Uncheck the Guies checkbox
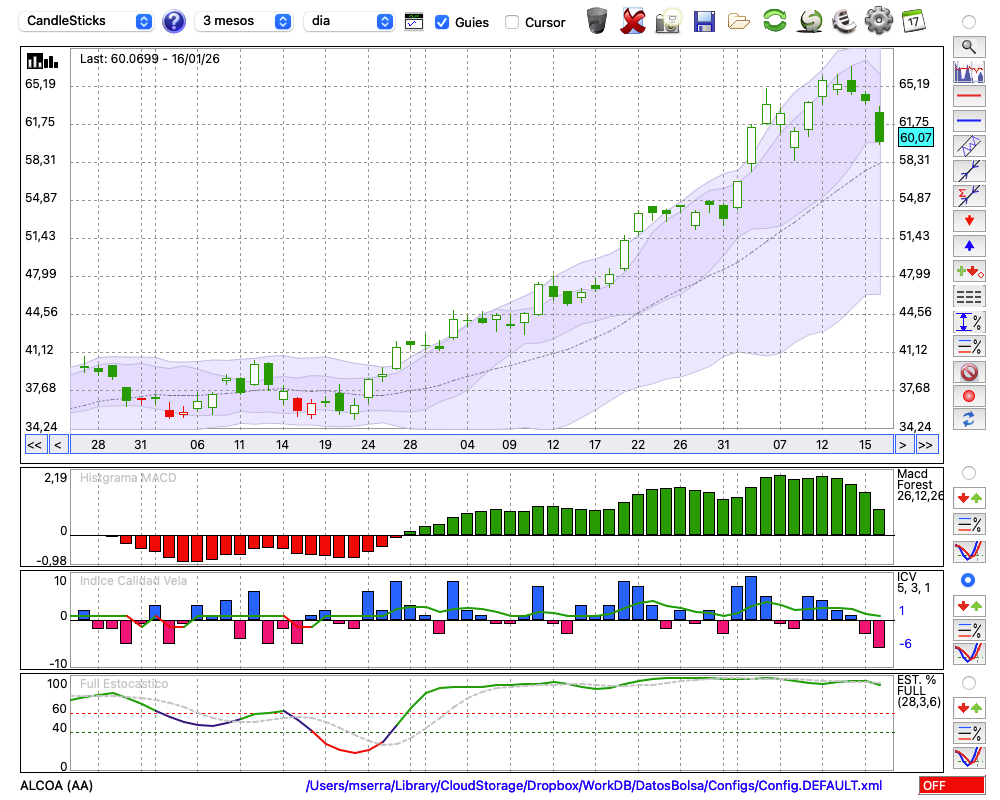 (442, 22)
